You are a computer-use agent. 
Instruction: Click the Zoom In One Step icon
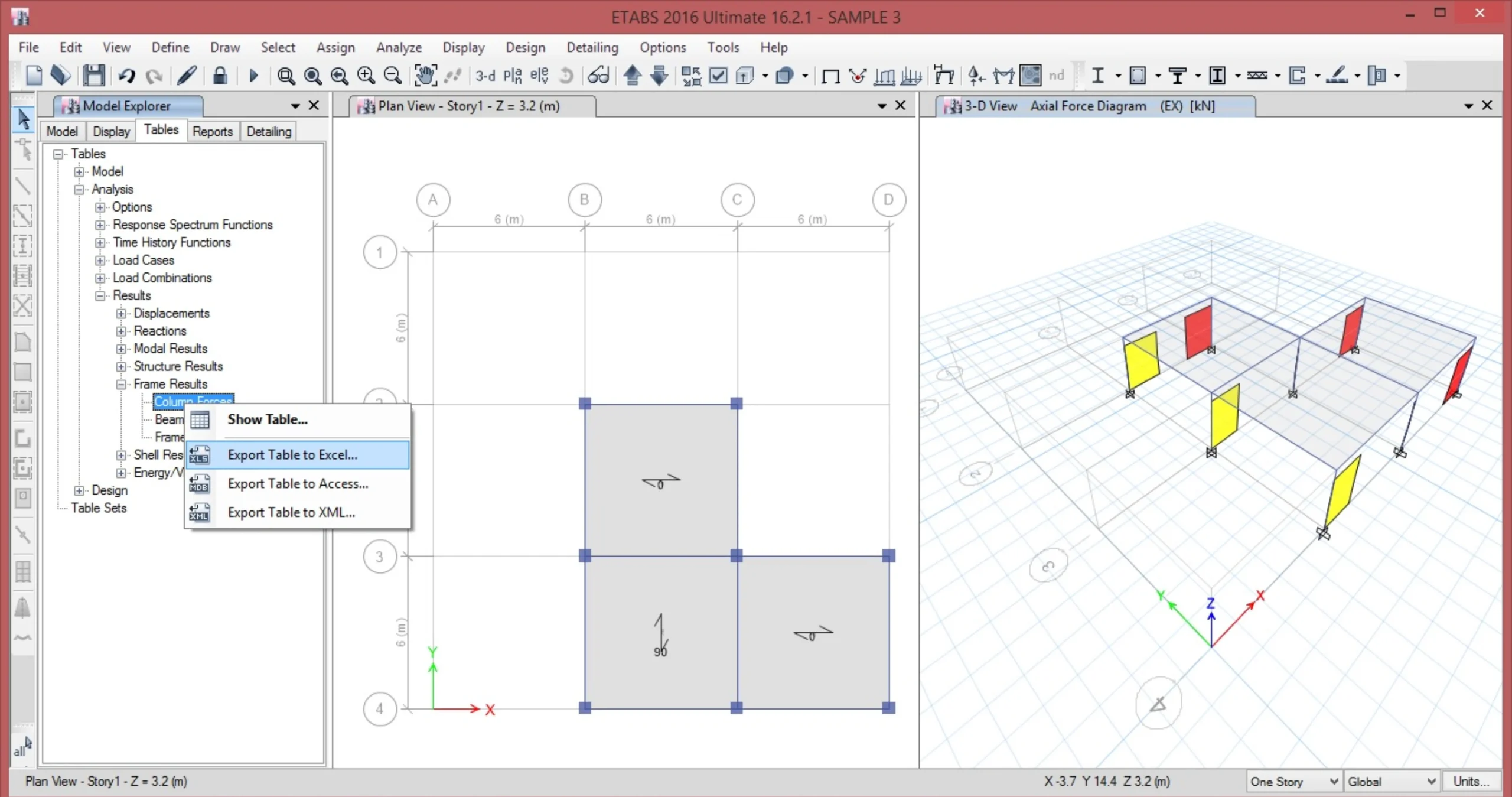pos(366,76)
